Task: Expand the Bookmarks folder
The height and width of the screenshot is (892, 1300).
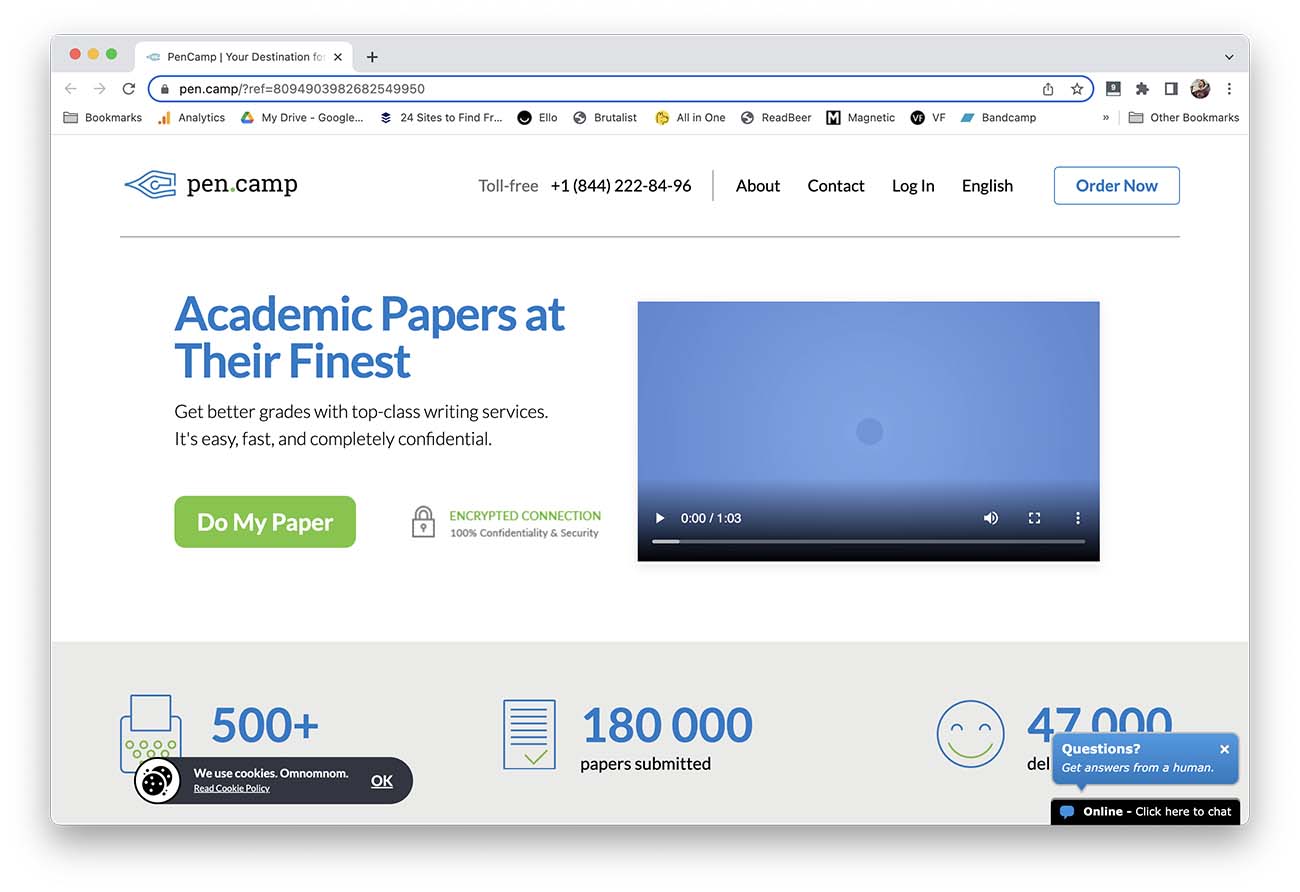Action: (x=103, y=117)
